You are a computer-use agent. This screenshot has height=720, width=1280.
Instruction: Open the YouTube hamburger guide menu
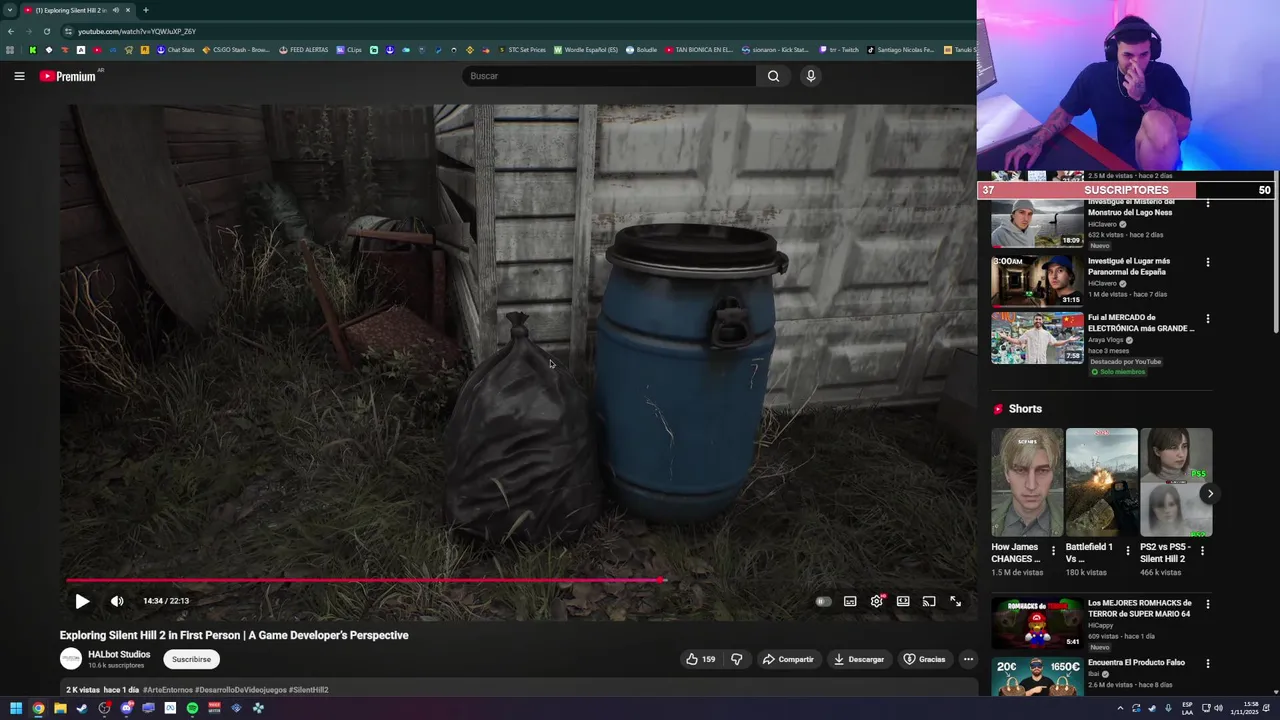(x=19, y=76)
